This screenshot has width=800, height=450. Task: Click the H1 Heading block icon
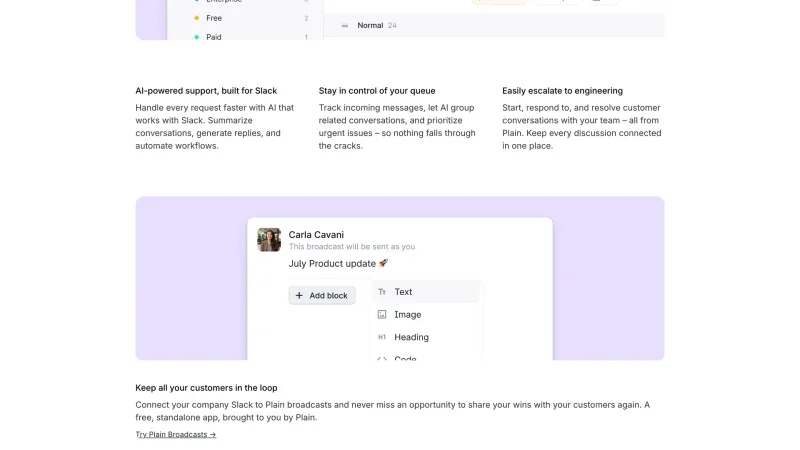click(382, 337)
